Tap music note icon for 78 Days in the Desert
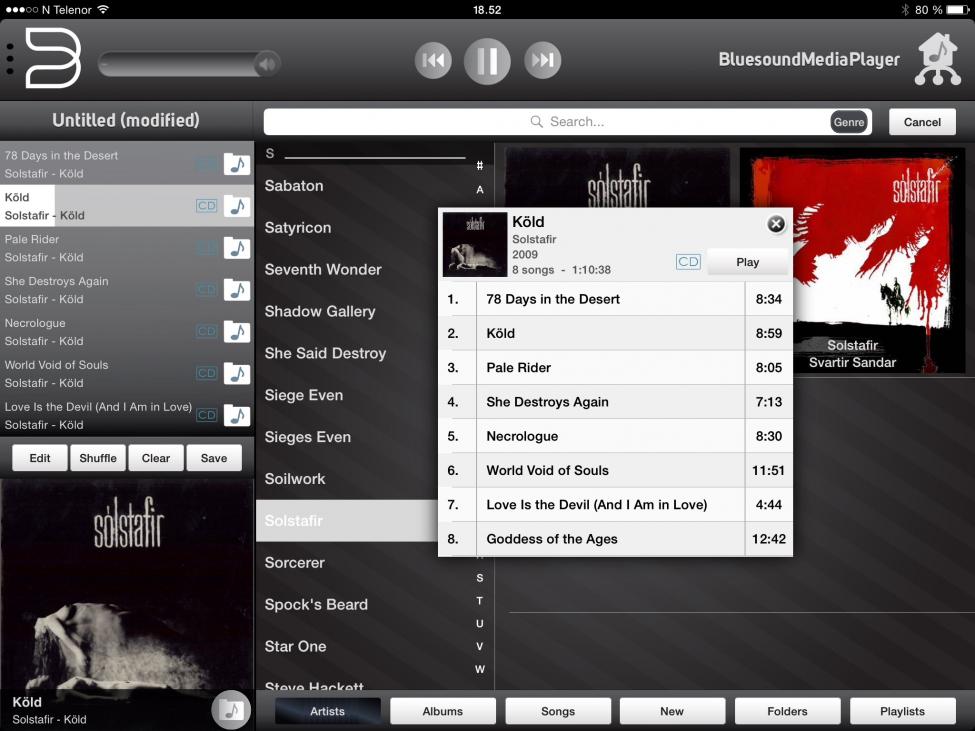 click(x=237, y=164)
